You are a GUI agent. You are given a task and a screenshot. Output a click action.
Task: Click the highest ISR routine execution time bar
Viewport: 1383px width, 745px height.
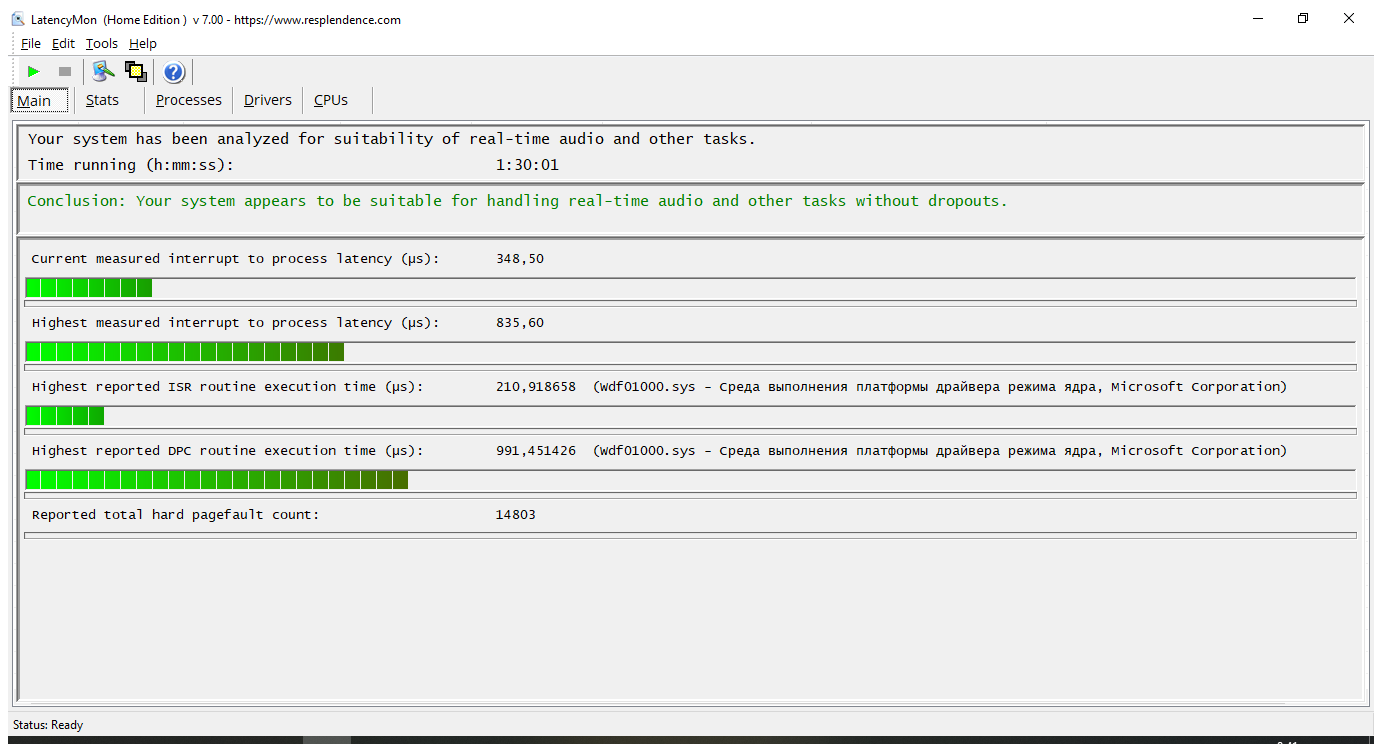tap(690, 416)
